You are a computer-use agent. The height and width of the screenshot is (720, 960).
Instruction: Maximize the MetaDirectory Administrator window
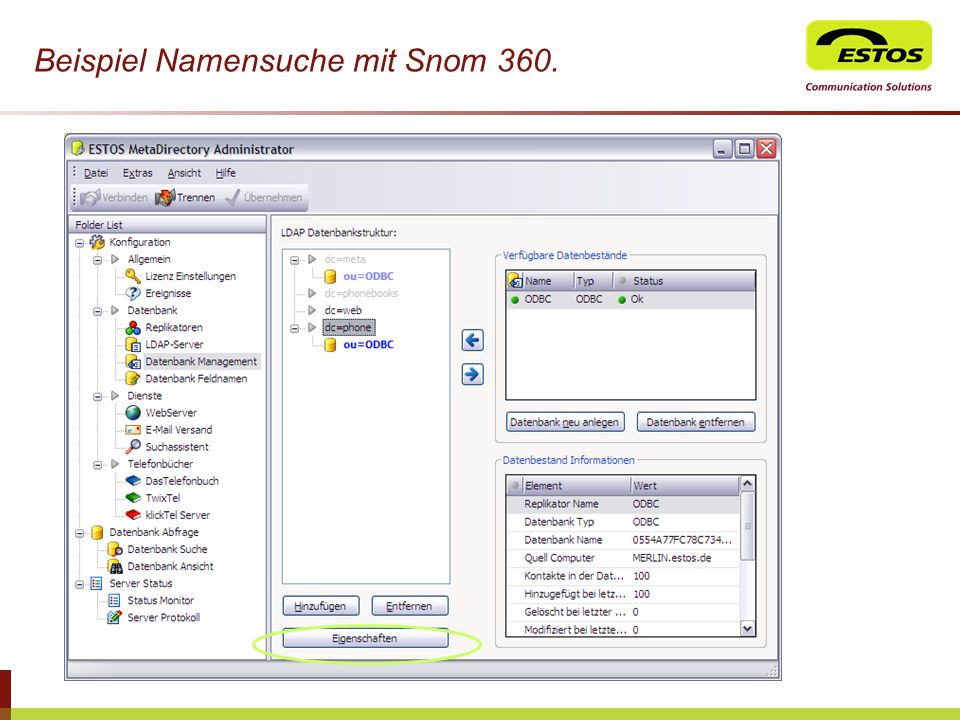pyautogui.click(x=744, y=148)
